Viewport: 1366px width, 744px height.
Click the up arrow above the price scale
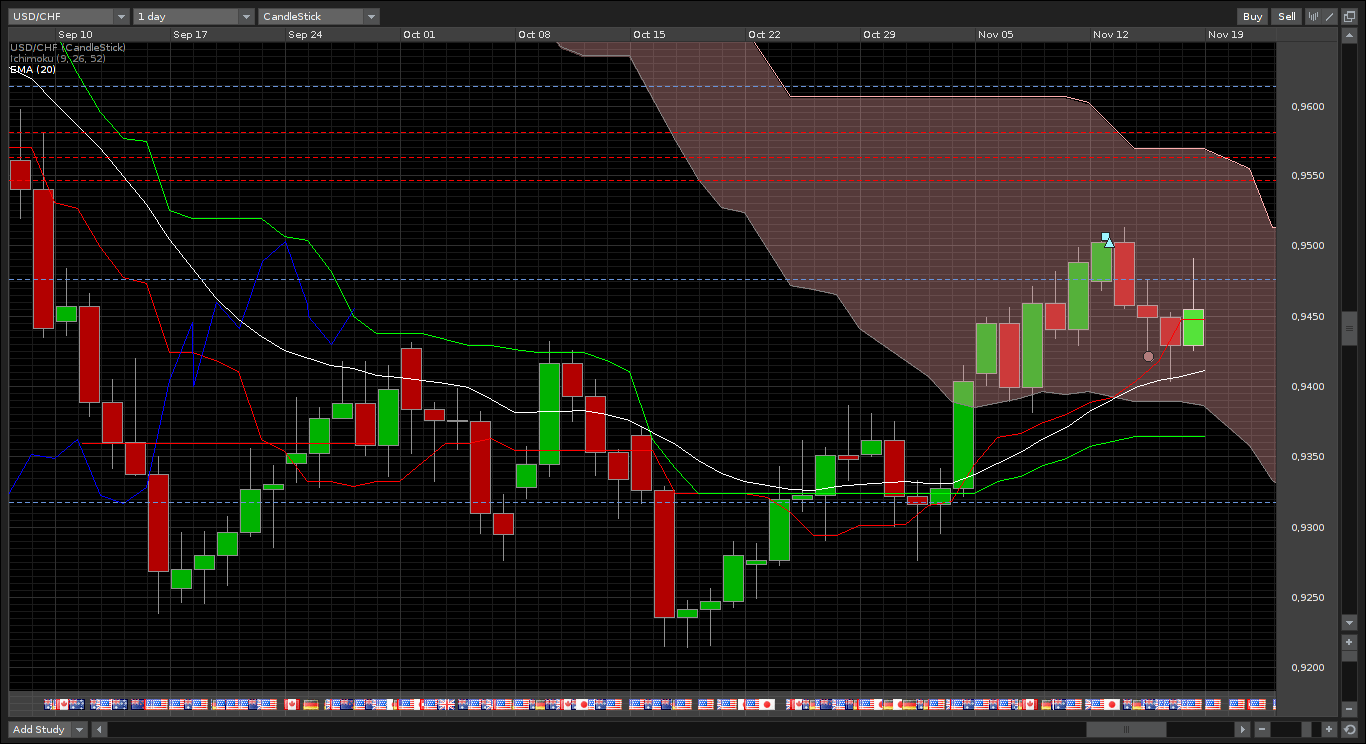[x=1349, y=35]
